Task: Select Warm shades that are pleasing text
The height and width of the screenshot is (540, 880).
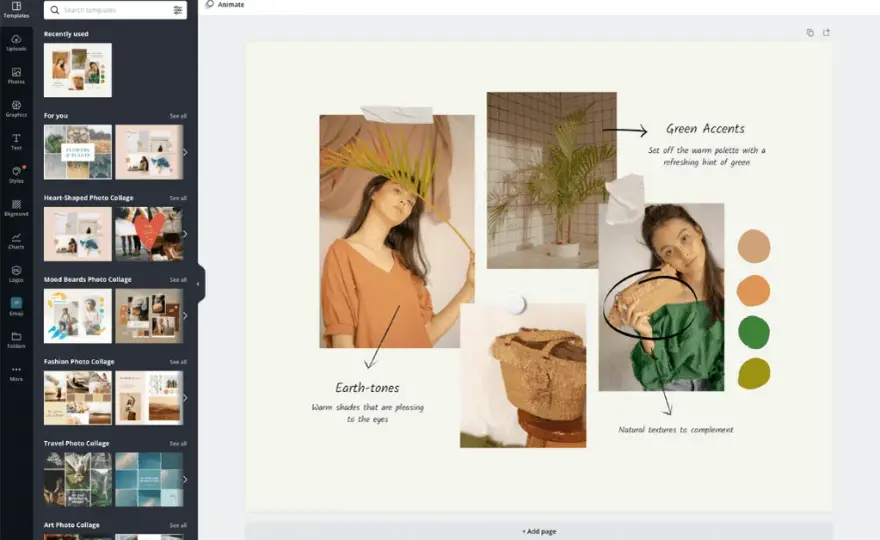Action: click(368, 413)
